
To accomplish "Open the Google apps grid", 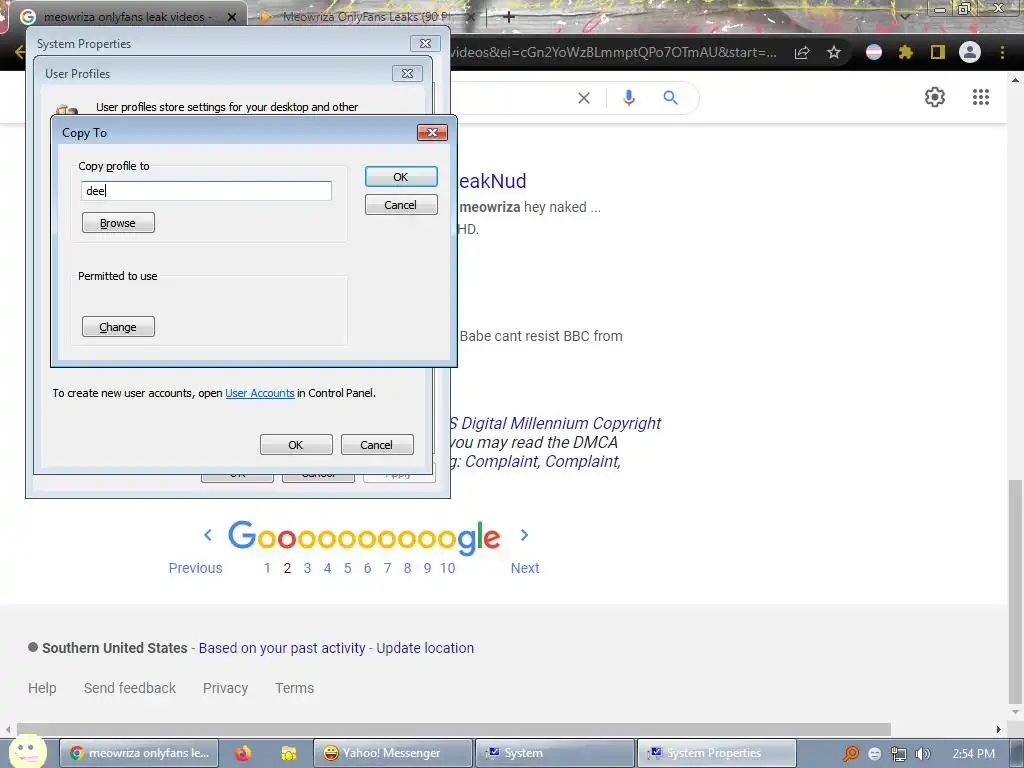I will pyautogui.click(x=981, y=97).
